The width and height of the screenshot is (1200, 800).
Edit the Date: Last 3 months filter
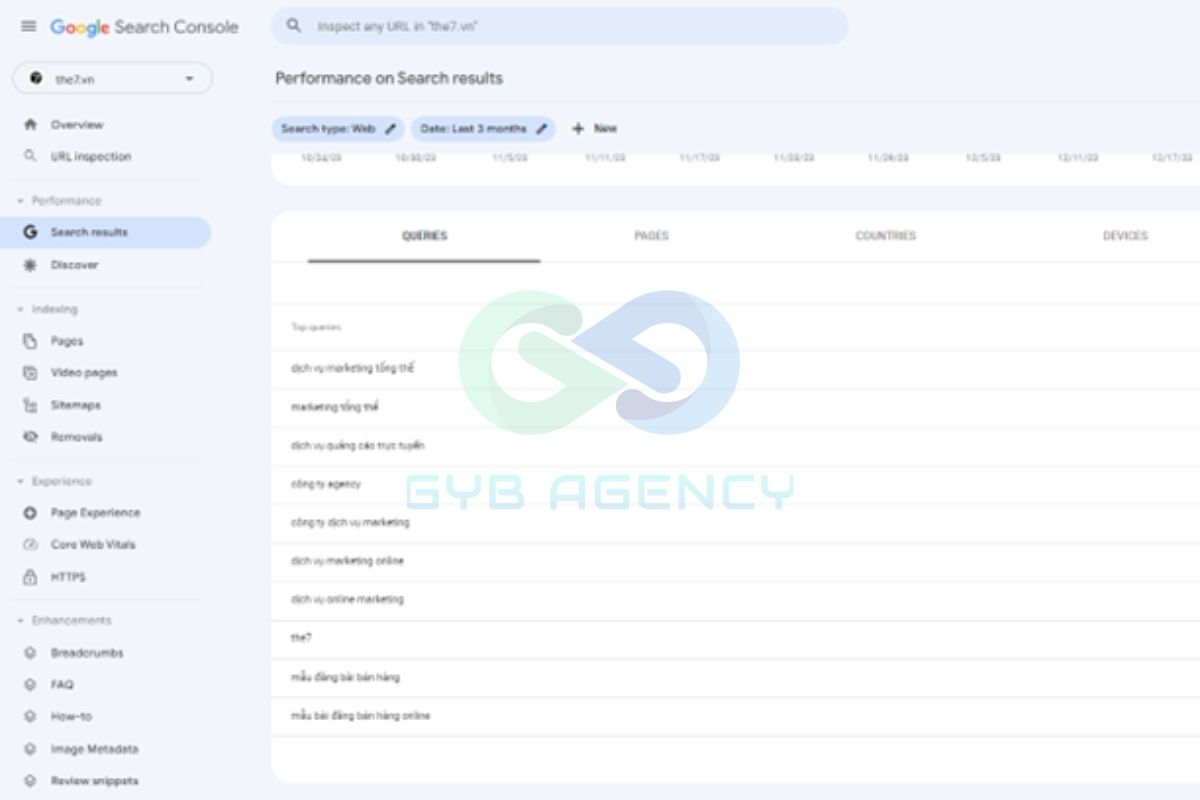pyautogui.click(x=483, y=129)
